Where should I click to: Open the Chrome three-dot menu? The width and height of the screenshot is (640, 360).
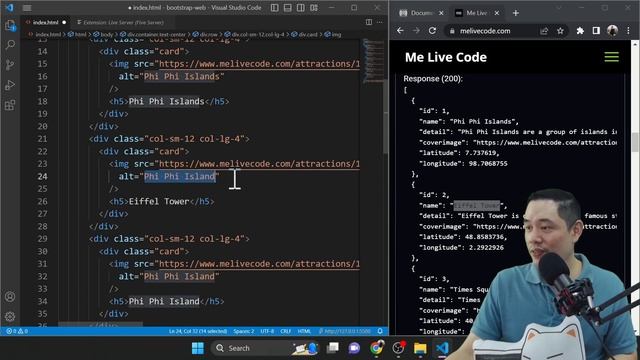click(x=629, y=31)
